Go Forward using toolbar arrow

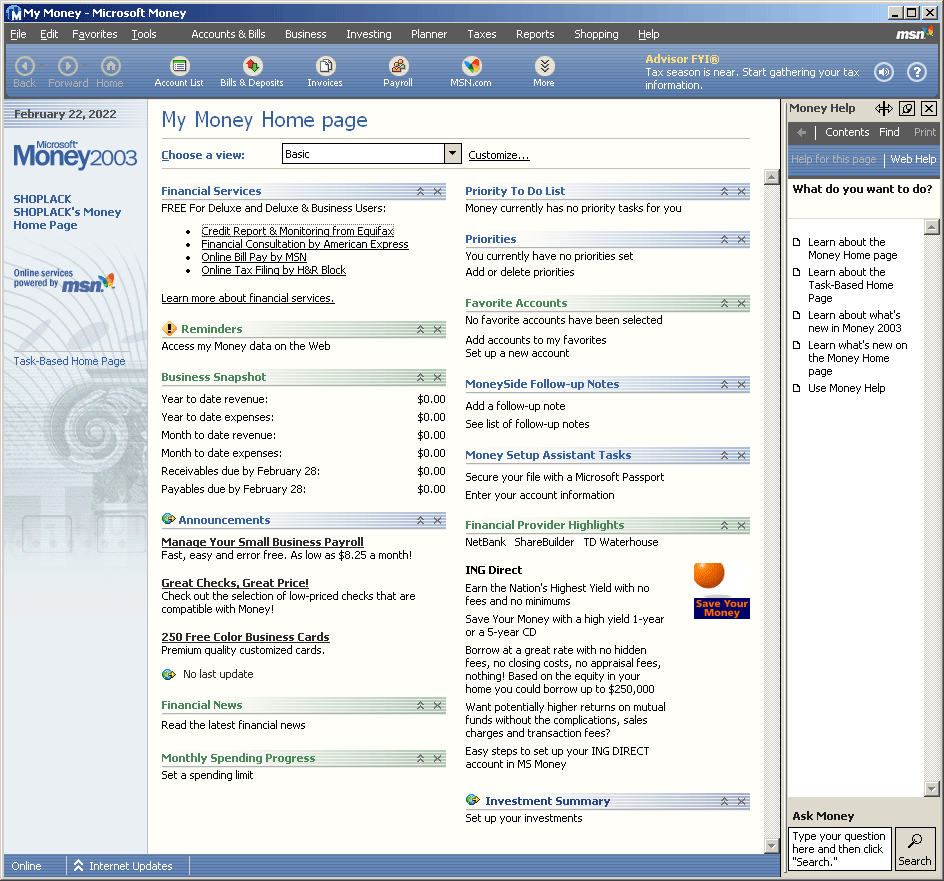coord(68,72)
